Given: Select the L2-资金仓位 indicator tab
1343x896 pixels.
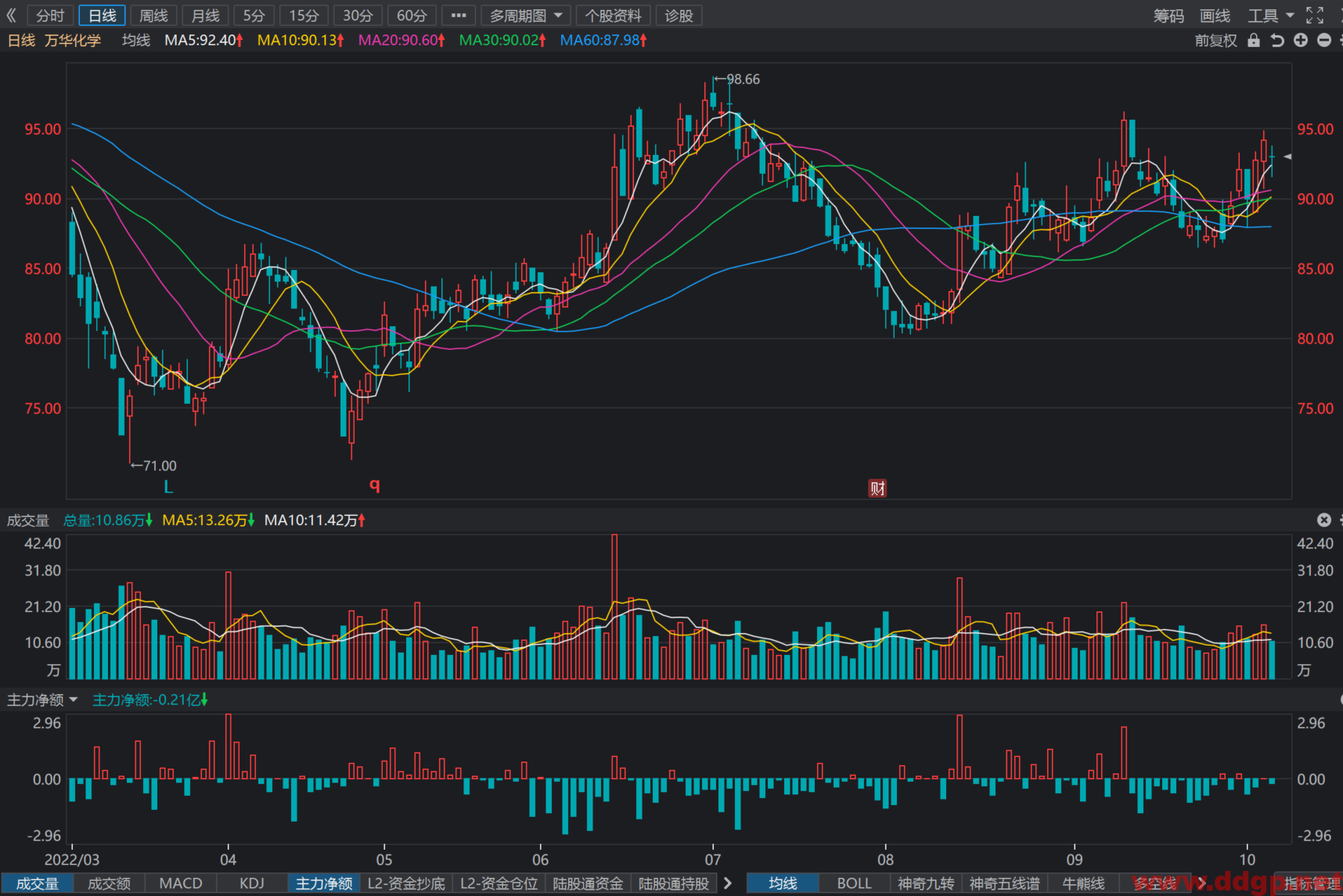Looking at the screenshot, I should [499, 883].
